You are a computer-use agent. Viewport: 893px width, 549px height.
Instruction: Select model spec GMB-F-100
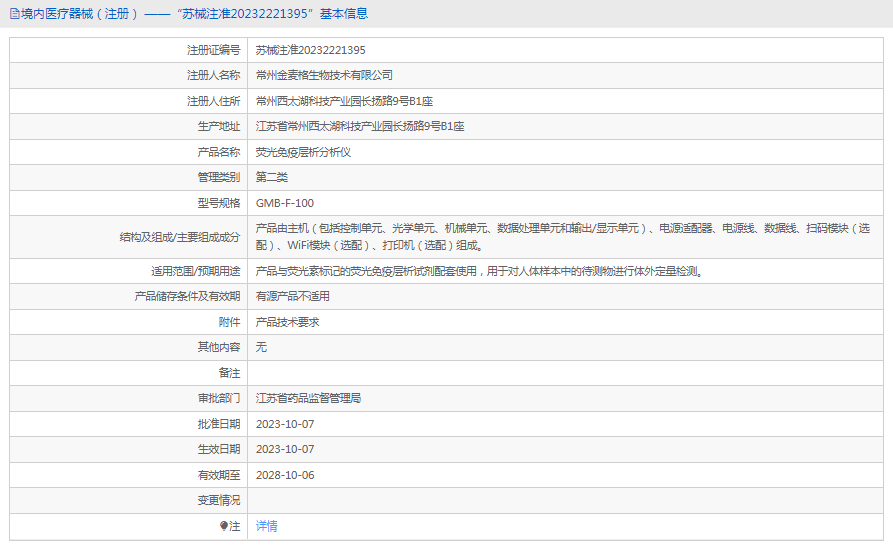tap(285, 203)
